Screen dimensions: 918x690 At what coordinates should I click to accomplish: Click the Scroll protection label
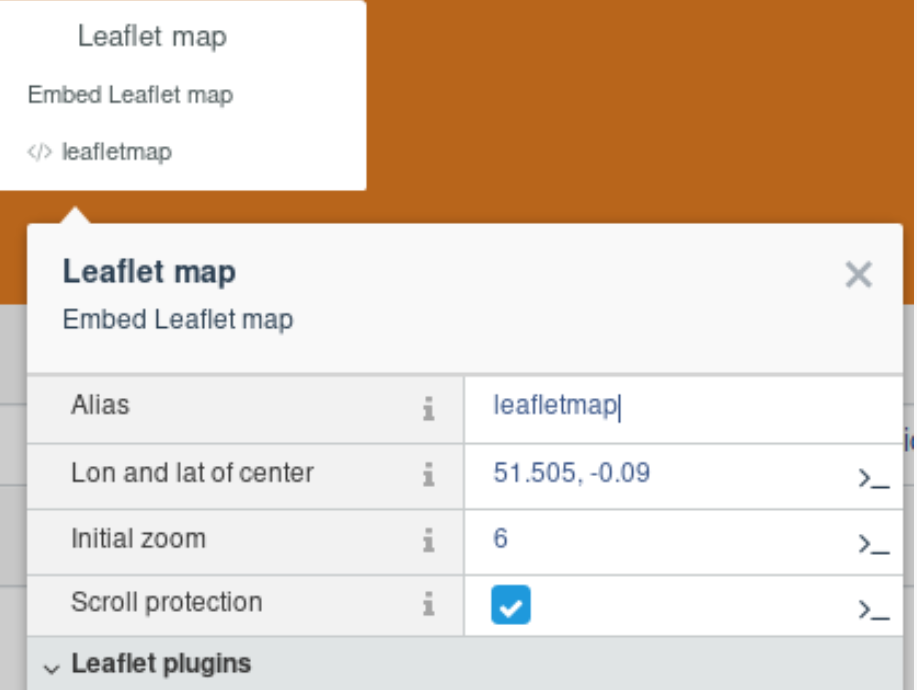click(x=166, y=602)
